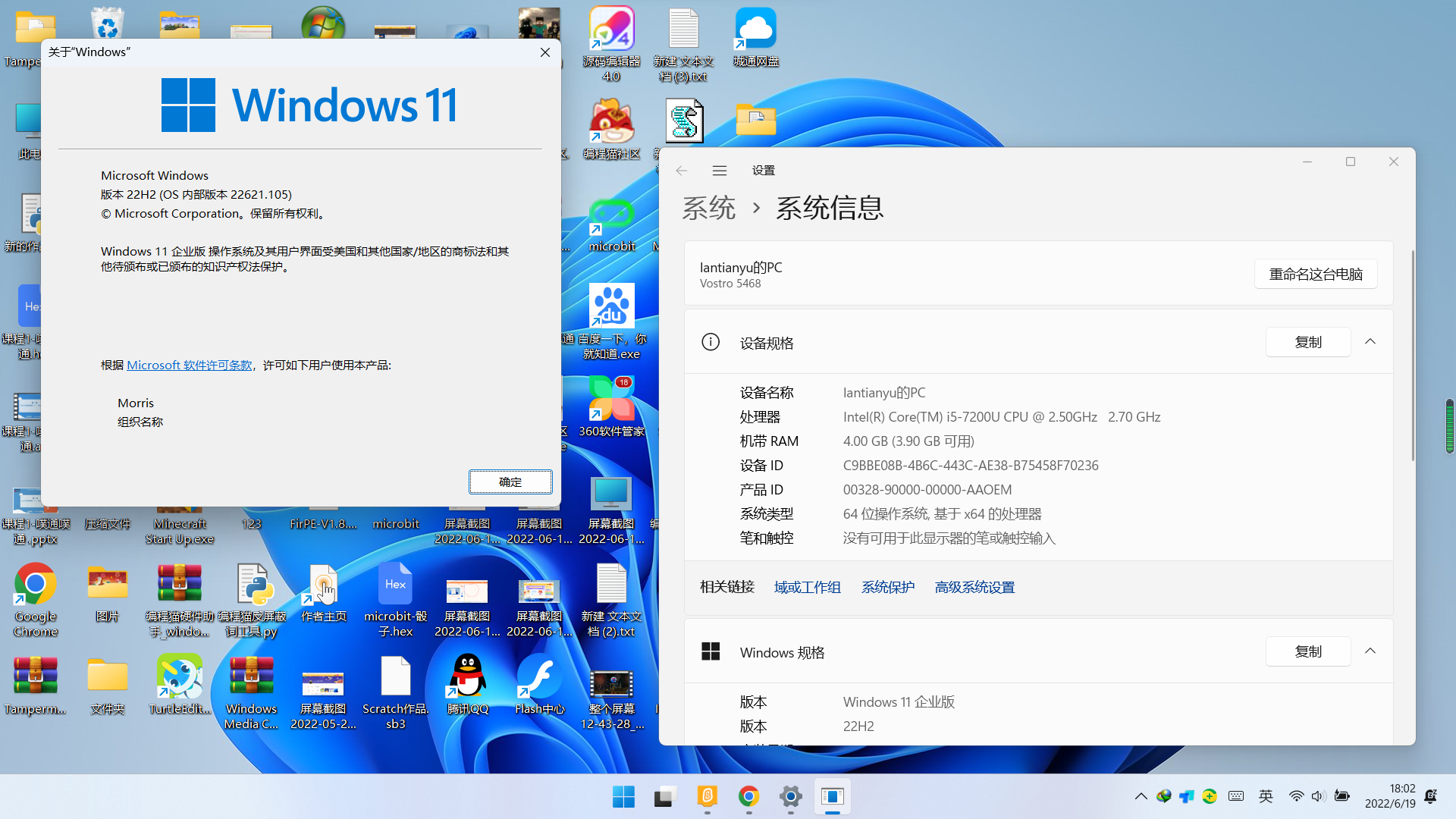Viewport: 1456px width, 819px height.
Task: Click the processor value Intel Core i5-7200U
Action: 1002,417
